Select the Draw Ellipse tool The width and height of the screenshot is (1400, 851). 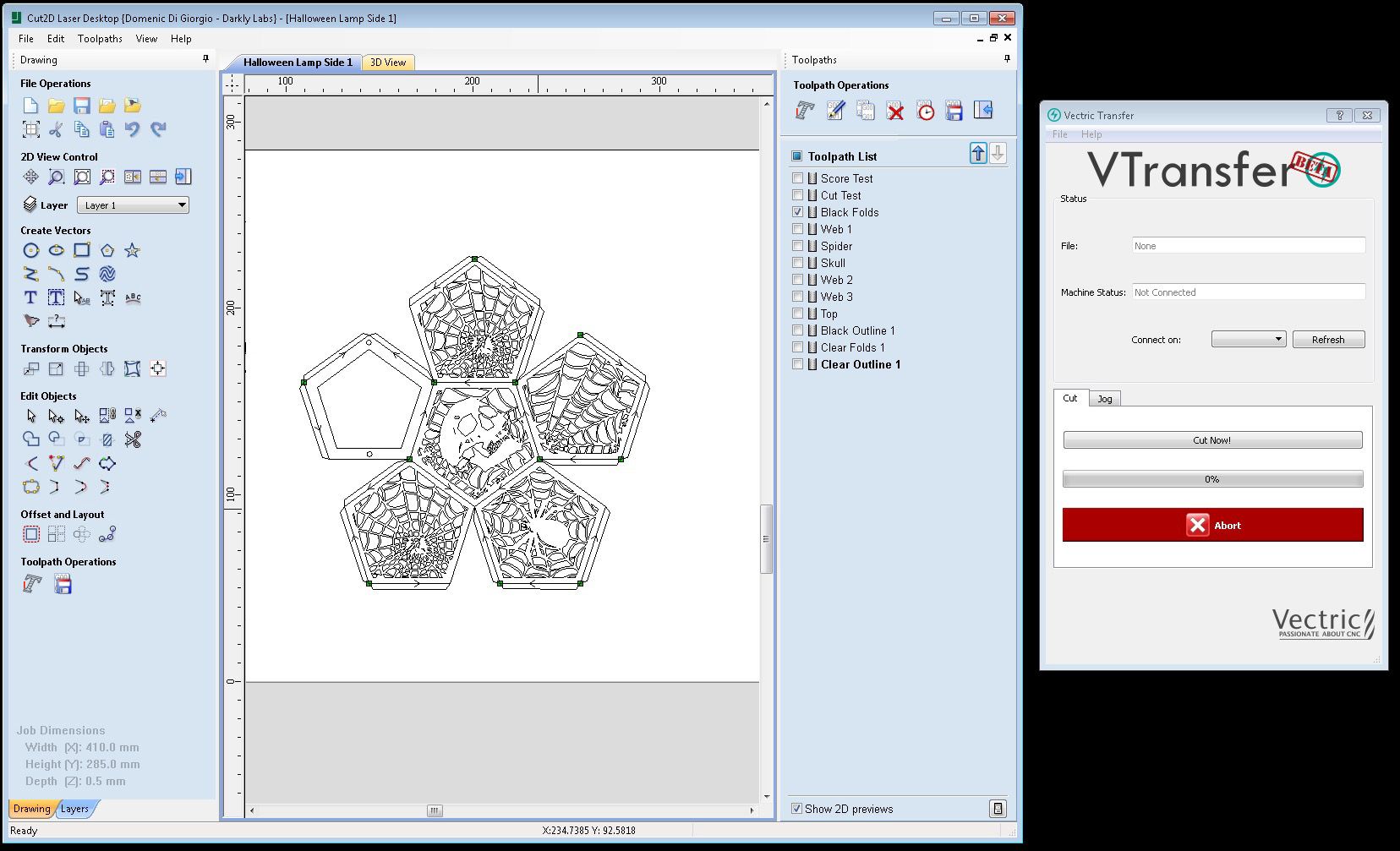point(57,250)
